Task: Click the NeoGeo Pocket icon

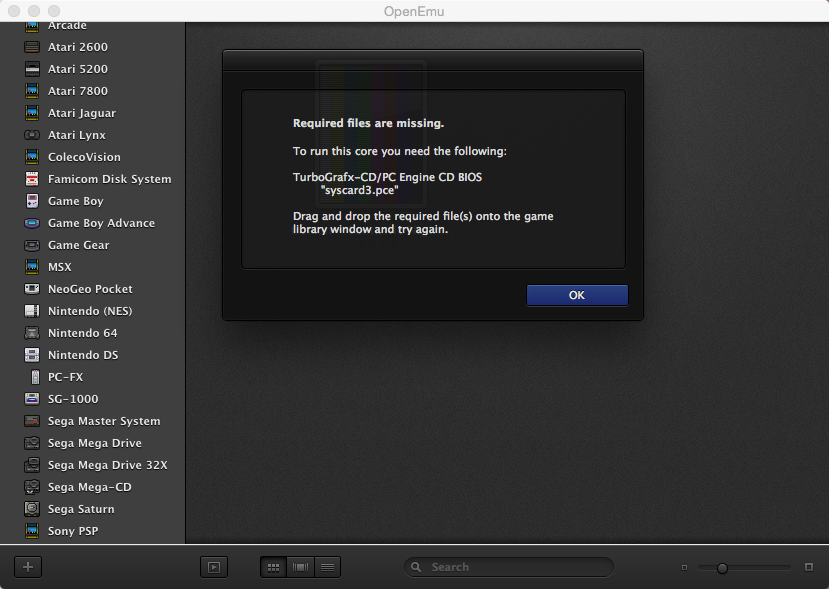Action: point(32,289)
